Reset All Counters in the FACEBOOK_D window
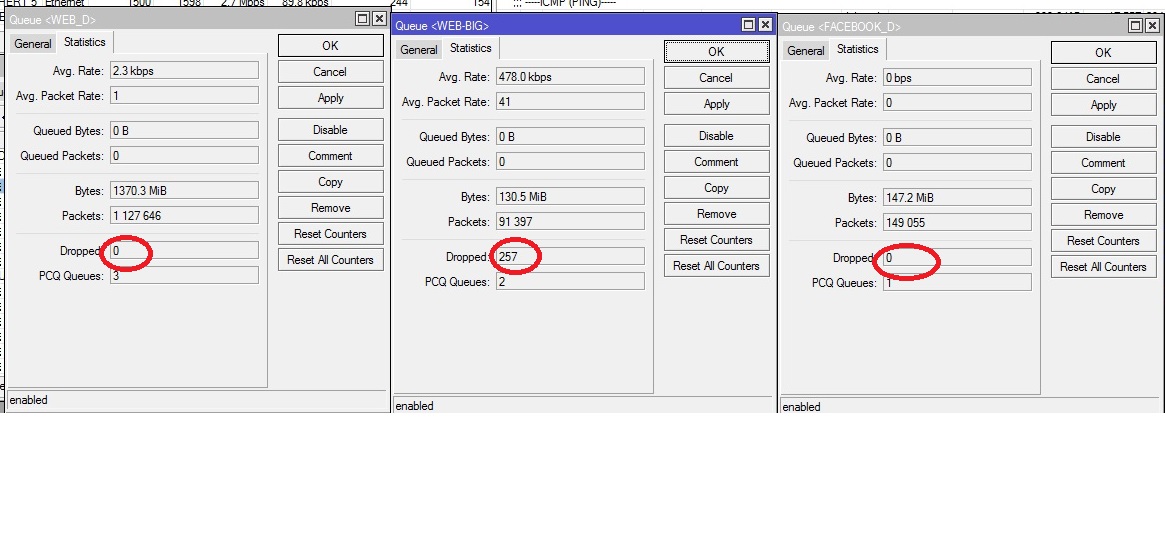The image size is (1165, 540). 1103,267
